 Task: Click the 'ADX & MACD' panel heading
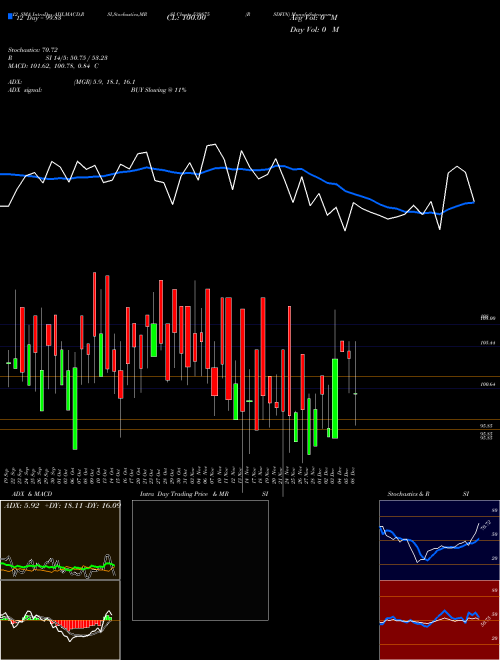click(32, 494)
